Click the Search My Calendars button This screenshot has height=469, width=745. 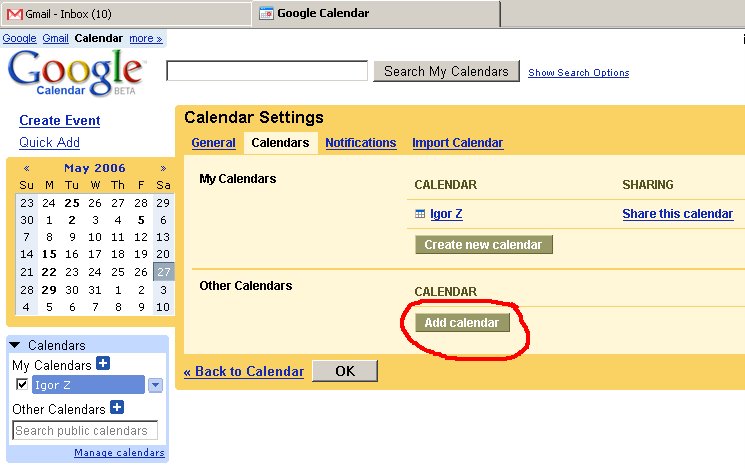pyautogui.click(x=446, y=71)
